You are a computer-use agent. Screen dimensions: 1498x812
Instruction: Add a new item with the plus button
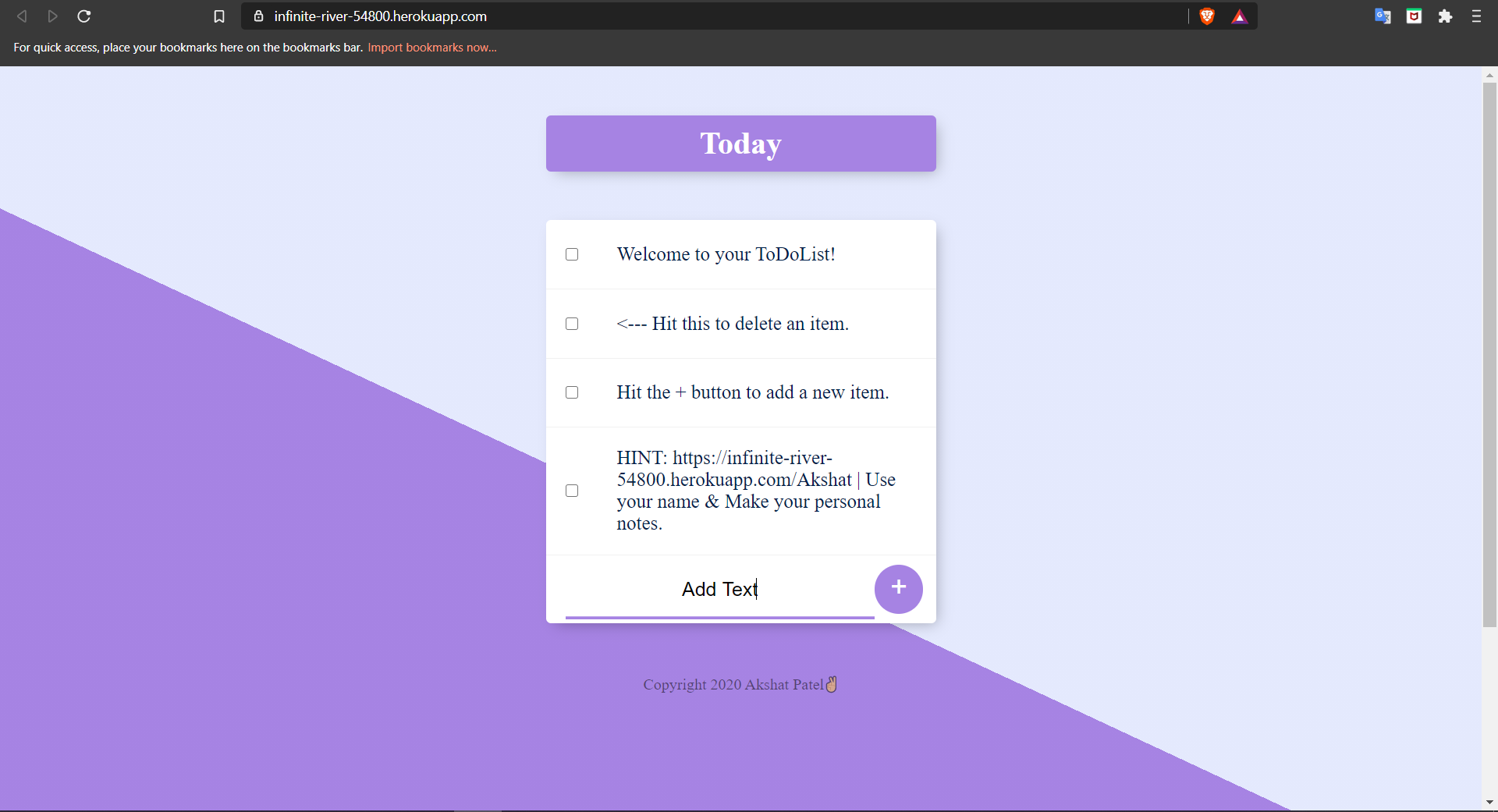pos(899,589)
